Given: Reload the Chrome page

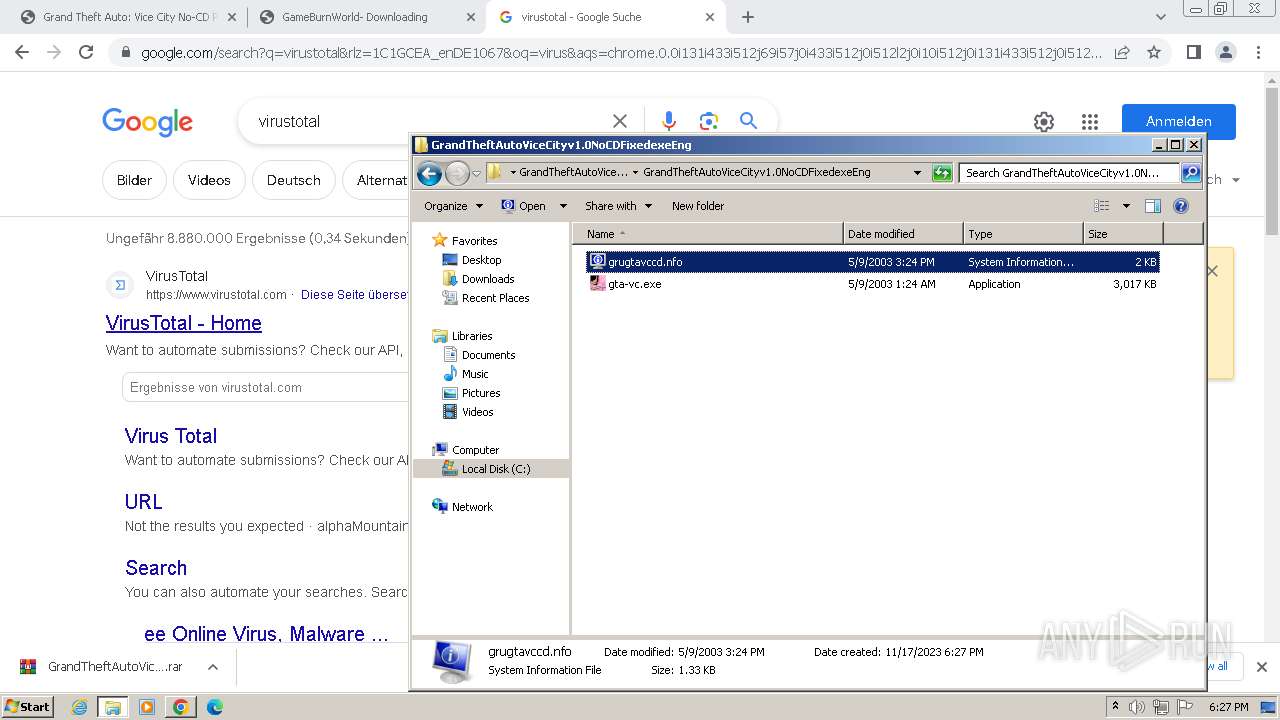Looking at the screenshot, I should 86,52.
